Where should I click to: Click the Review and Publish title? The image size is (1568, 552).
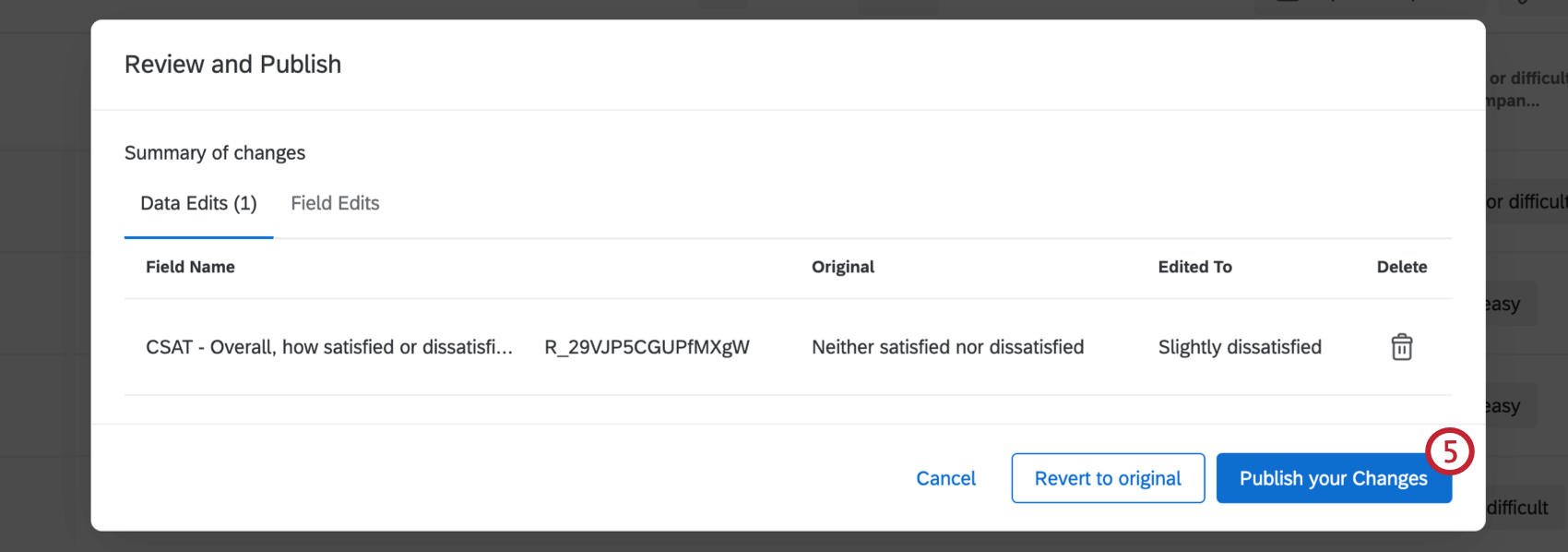232,64
